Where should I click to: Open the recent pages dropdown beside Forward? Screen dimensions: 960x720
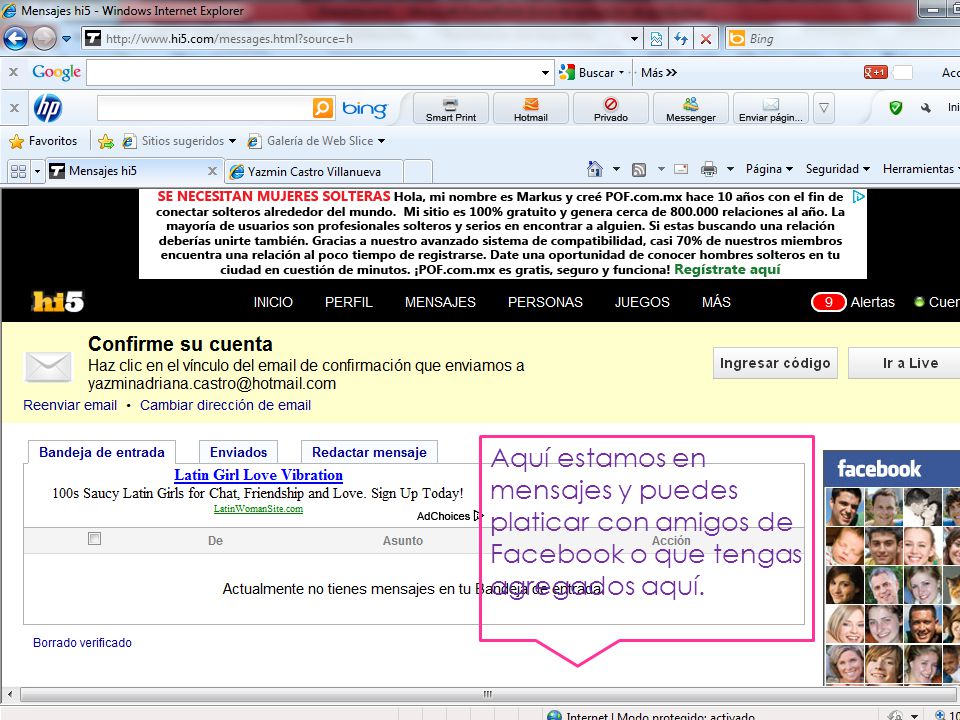(67, 39)
